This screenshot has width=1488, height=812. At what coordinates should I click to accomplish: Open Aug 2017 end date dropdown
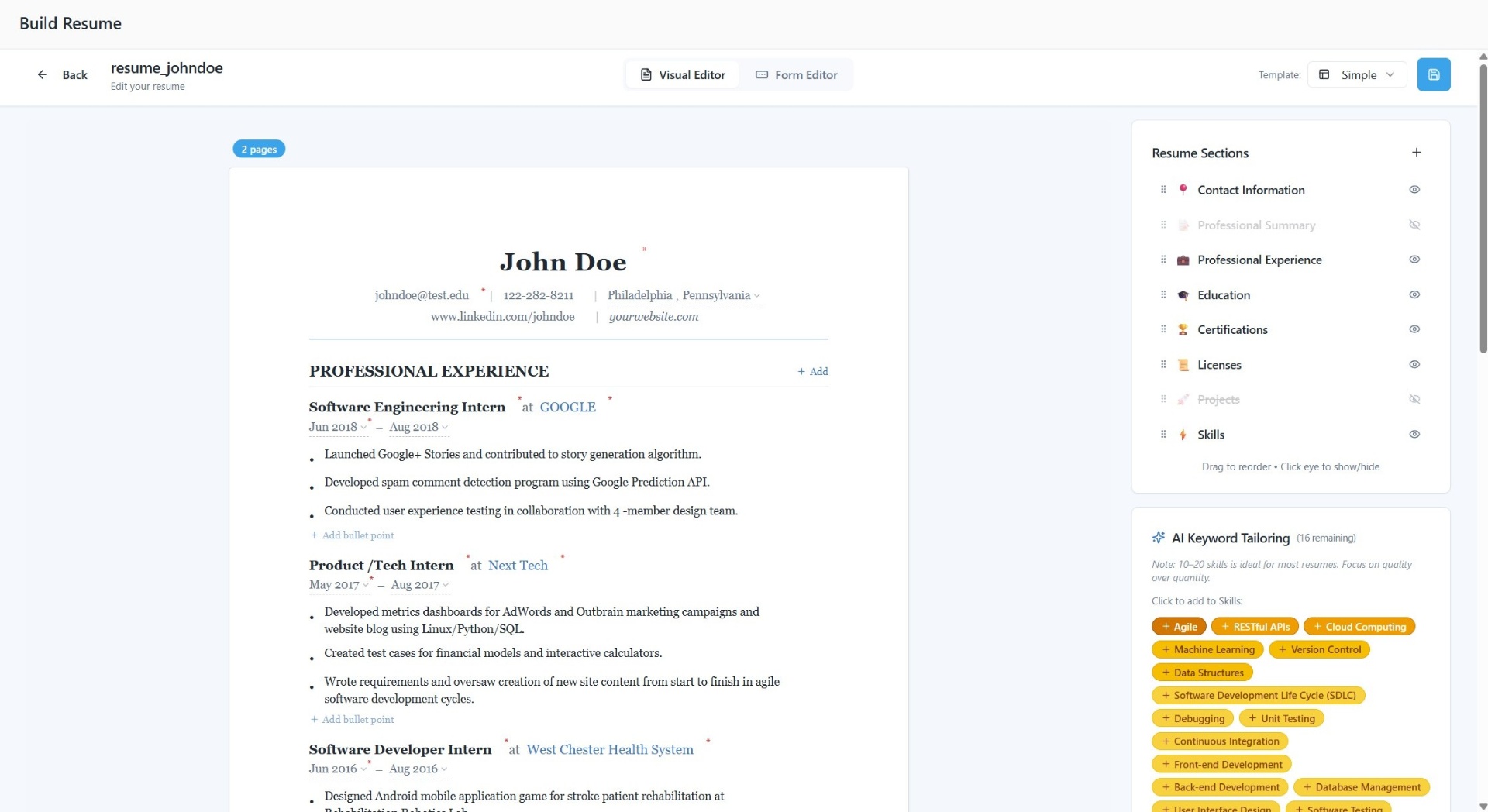coord(419,585)
